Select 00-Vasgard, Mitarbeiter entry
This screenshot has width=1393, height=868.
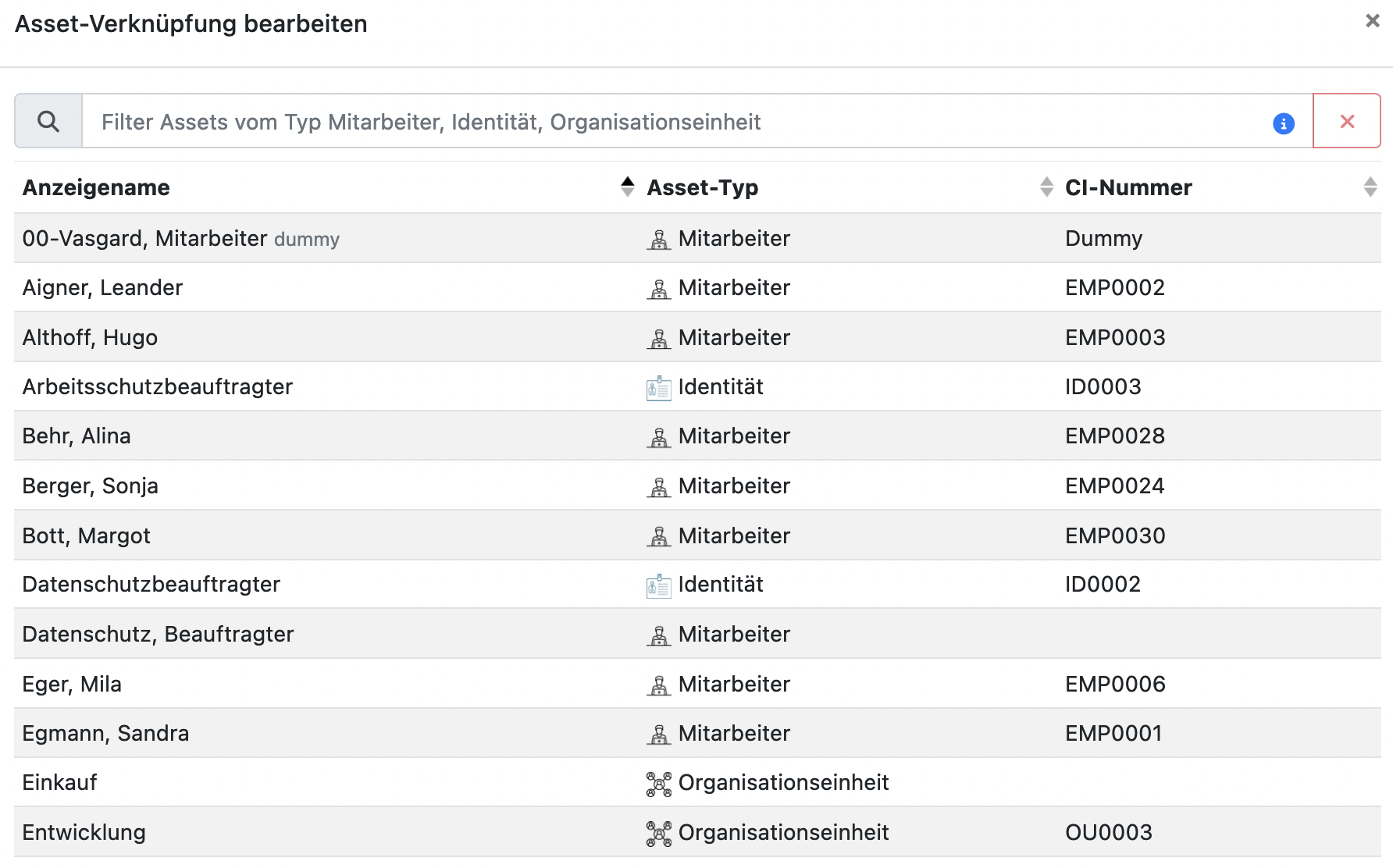click(x=181, y=238)
